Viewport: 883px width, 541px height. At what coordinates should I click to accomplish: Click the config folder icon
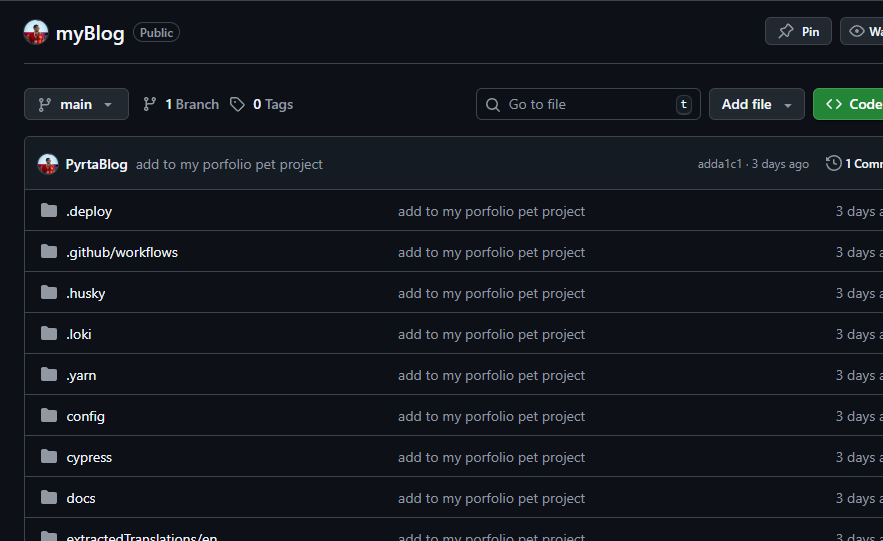49,416
